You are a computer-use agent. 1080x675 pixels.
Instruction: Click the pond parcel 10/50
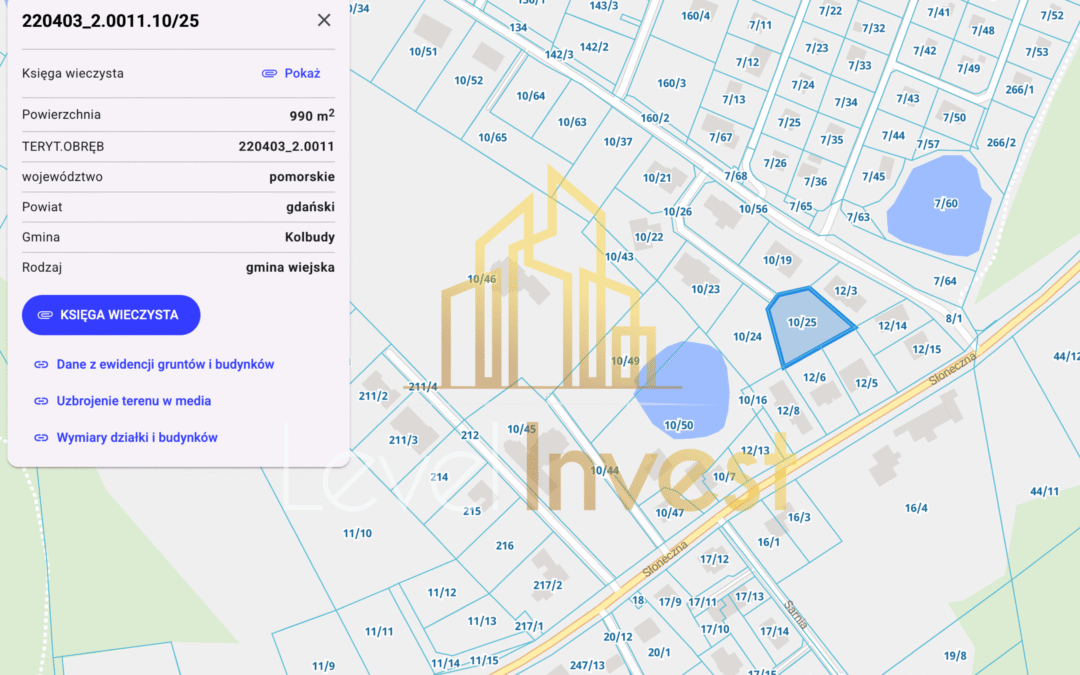pyautogui.click(x=678, y=426)
